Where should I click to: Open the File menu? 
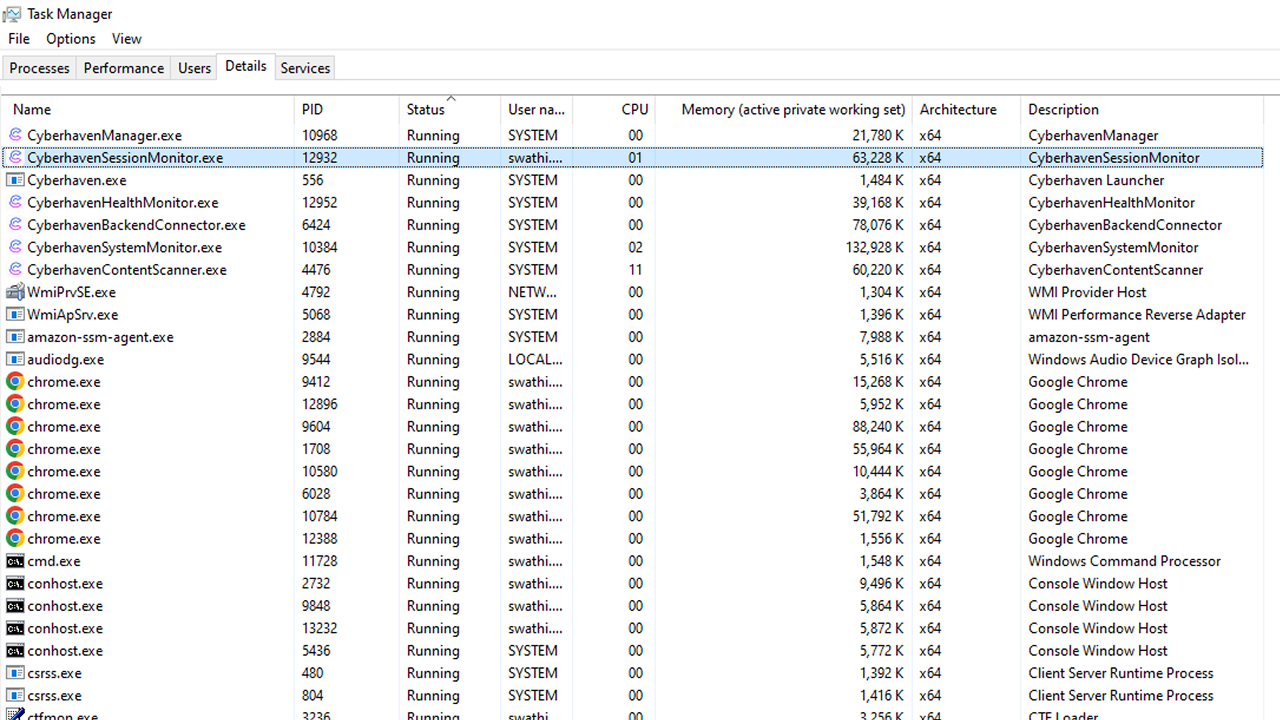pyautogui.click(x=19, y=39)
